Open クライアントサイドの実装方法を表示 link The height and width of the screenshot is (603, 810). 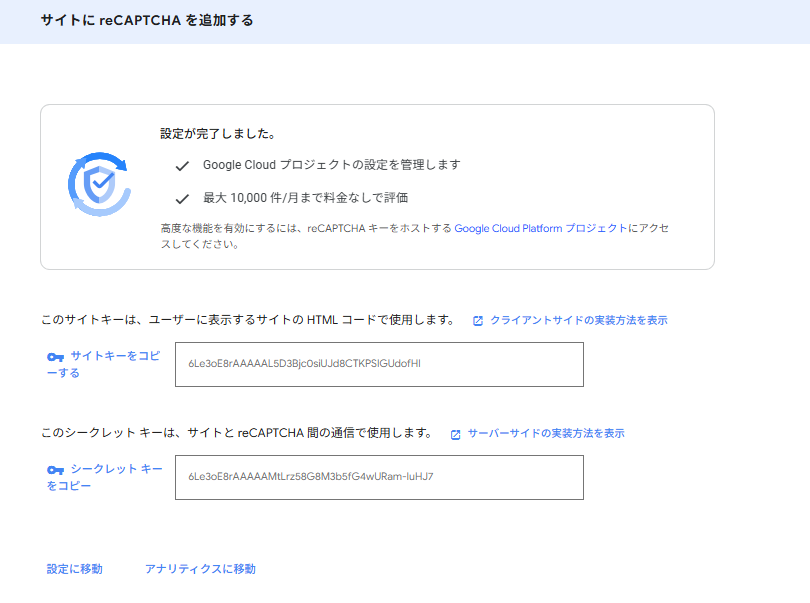point(579,320)
